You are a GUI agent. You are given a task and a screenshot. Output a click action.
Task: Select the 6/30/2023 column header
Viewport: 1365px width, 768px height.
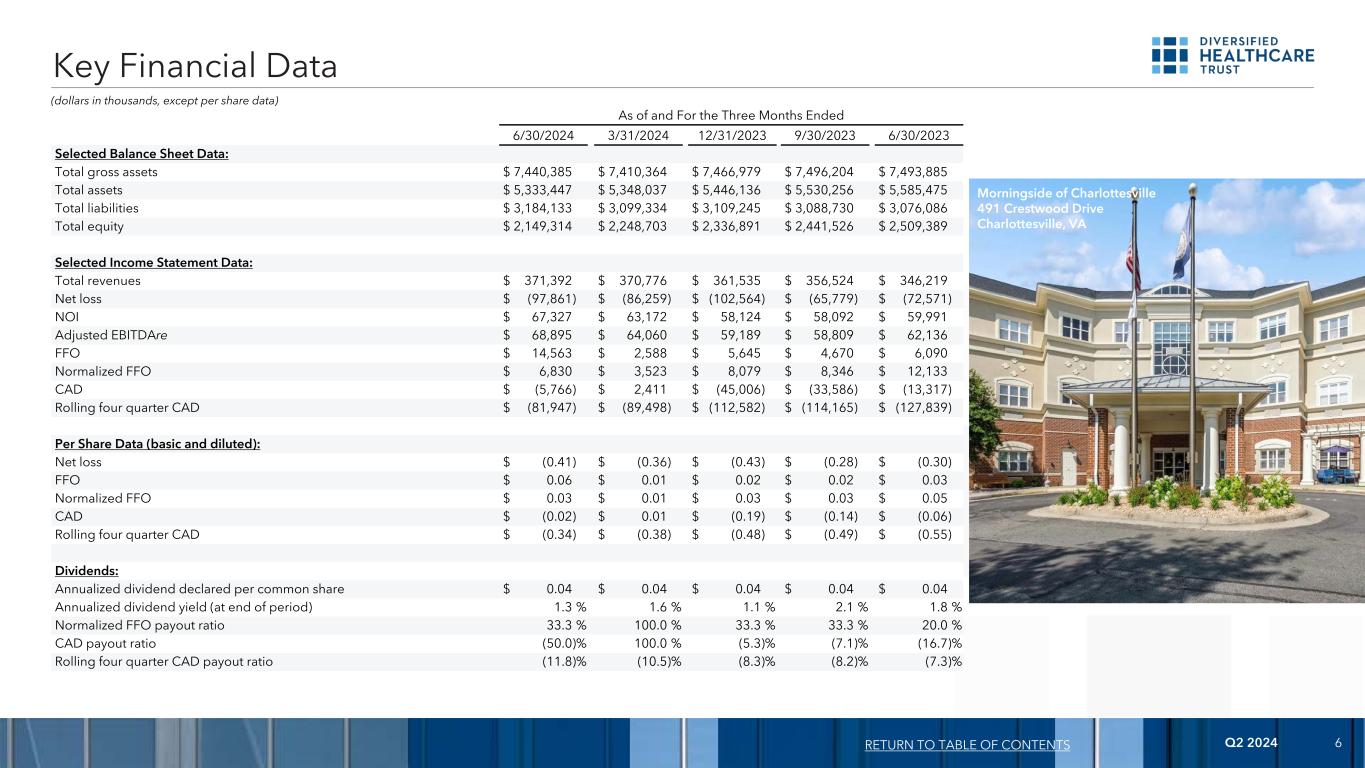pyautogui.click(x=919, y=137)
